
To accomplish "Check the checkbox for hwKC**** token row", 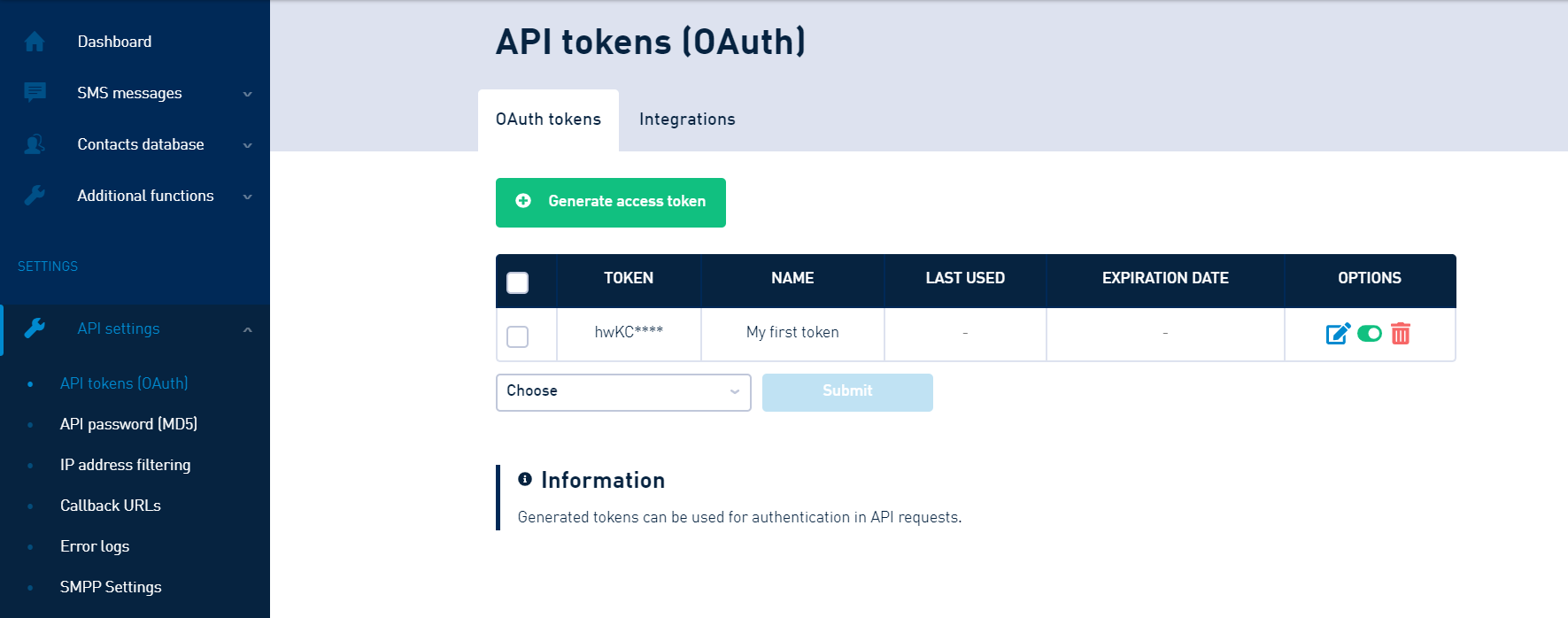I will pos(517,336).
